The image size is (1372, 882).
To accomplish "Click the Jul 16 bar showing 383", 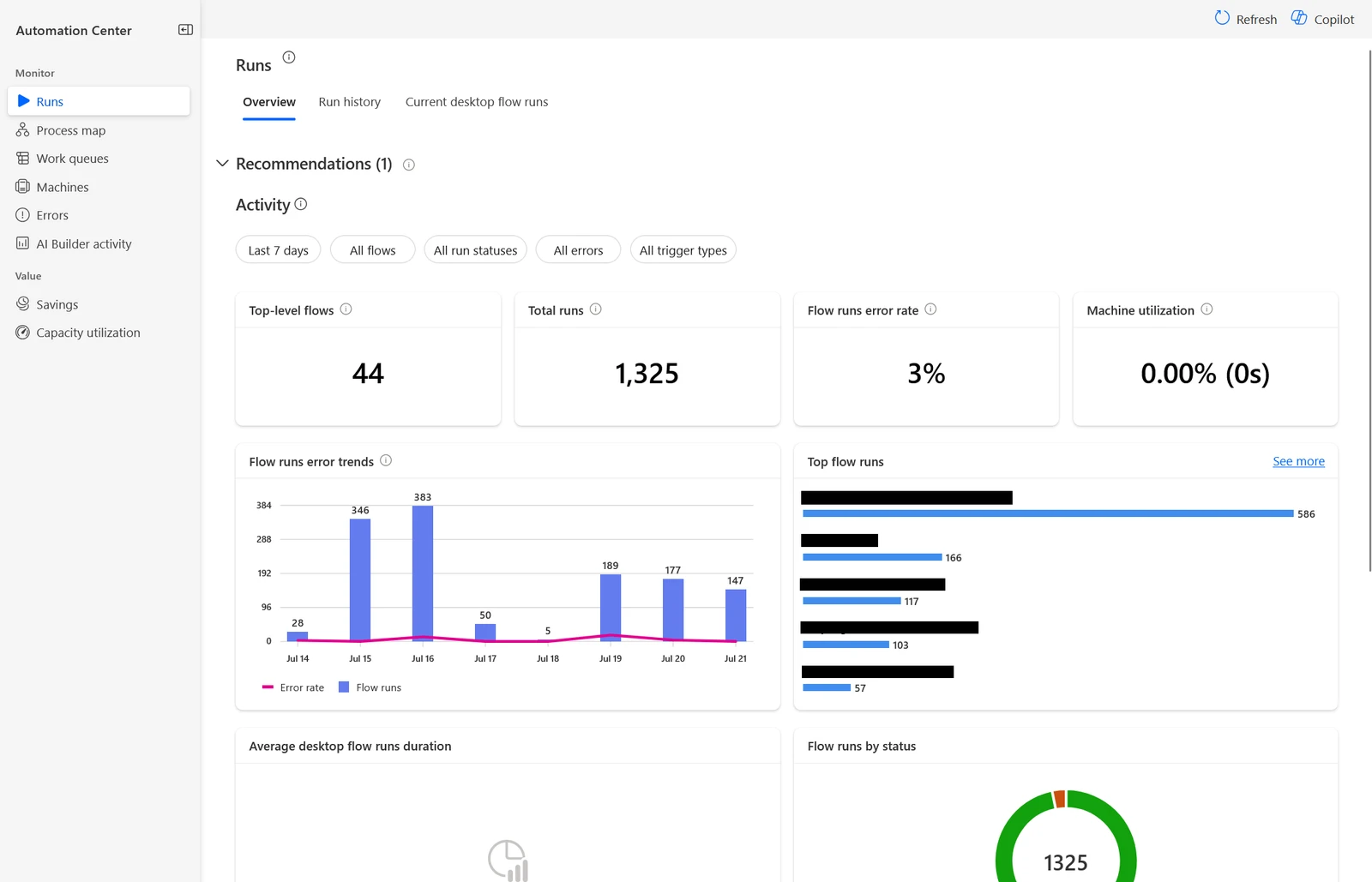I will [423, 573].
